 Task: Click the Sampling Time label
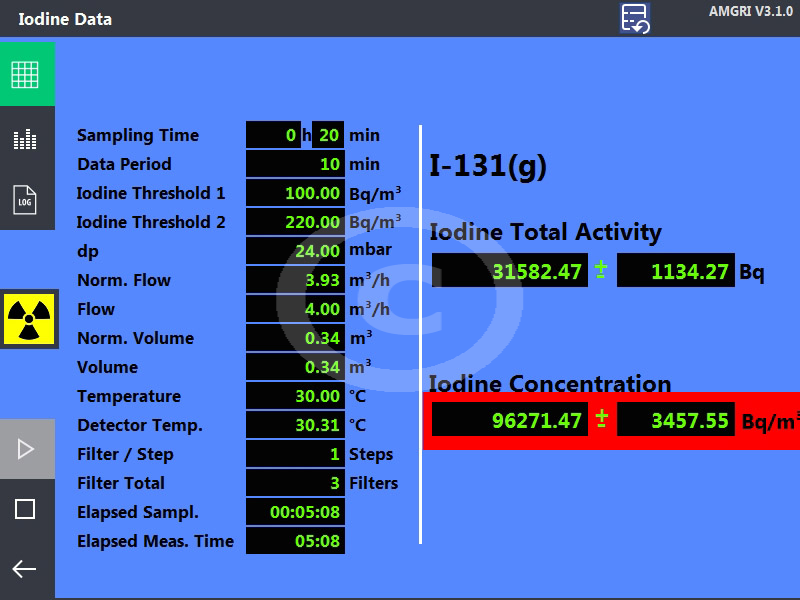[x=138, y=135]
